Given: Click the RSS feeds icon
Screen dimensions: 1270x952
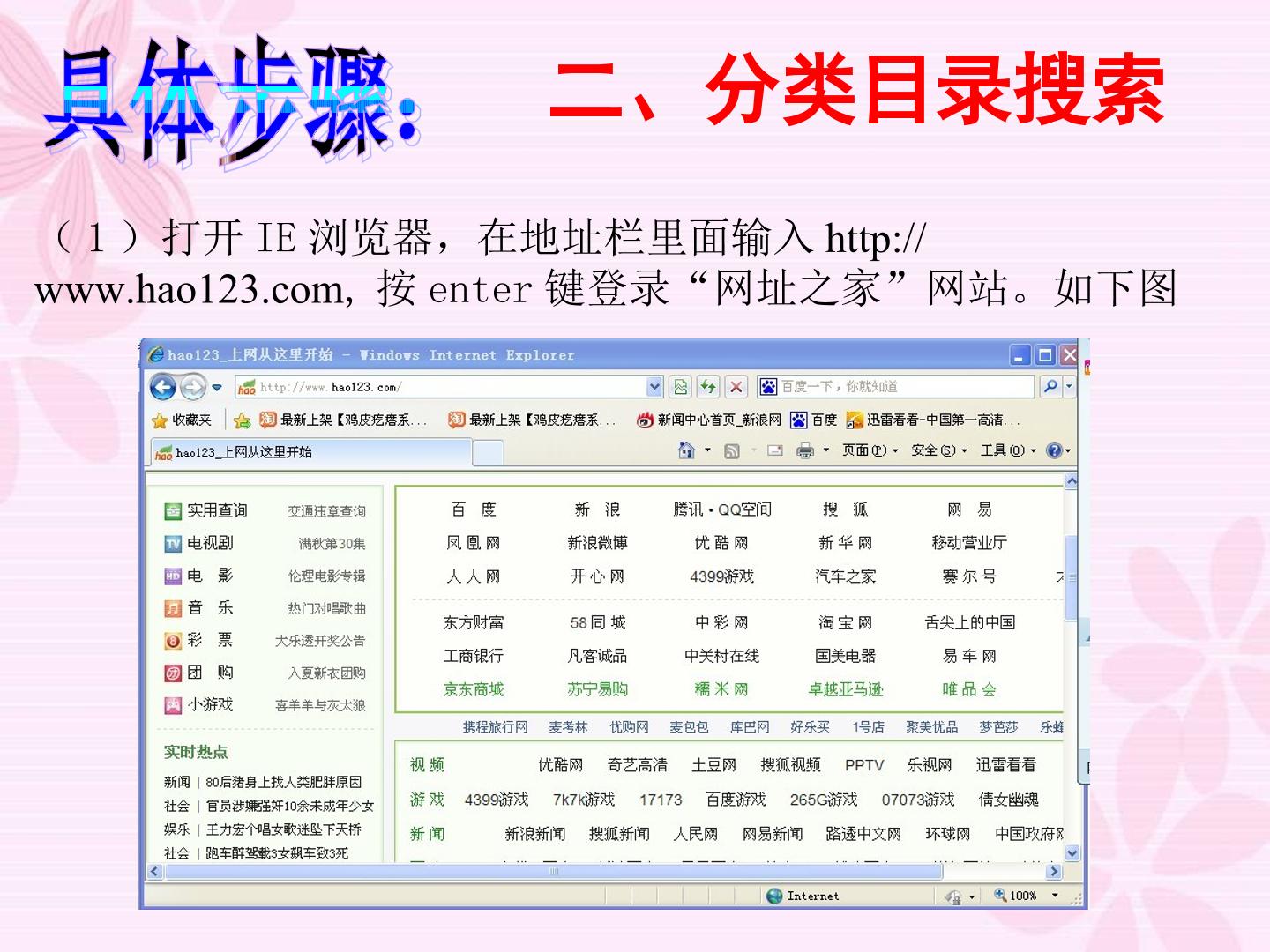Looking at the screenshot, I should [x=731, y=451].
